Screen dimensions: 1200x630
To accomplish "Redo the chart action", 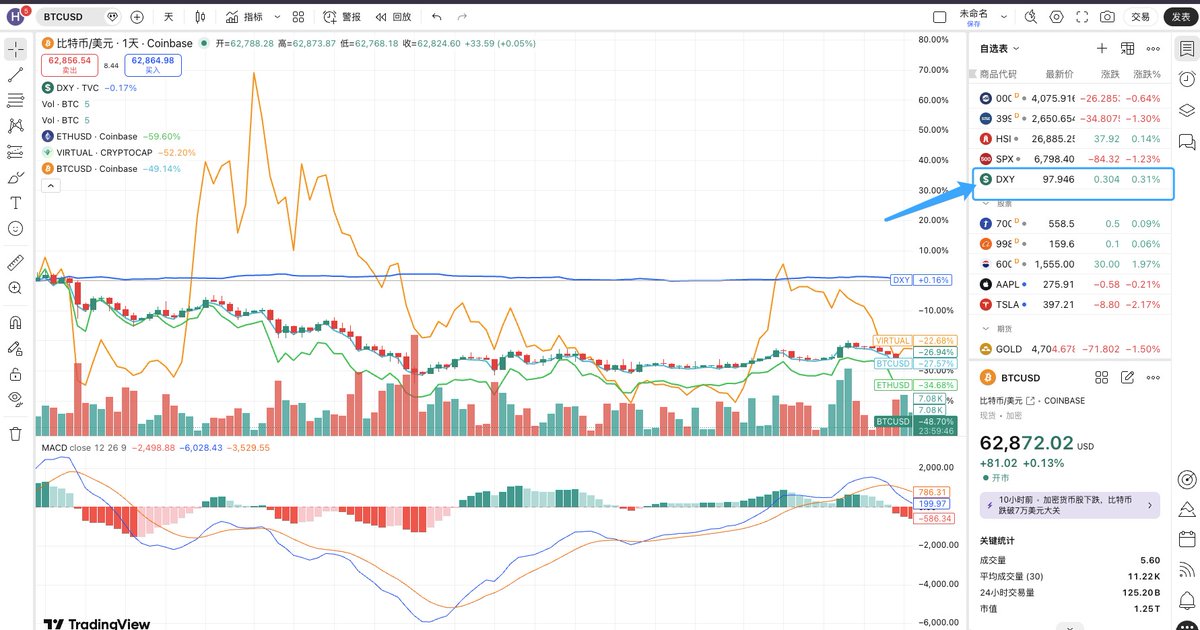I will tap(462, 17).
